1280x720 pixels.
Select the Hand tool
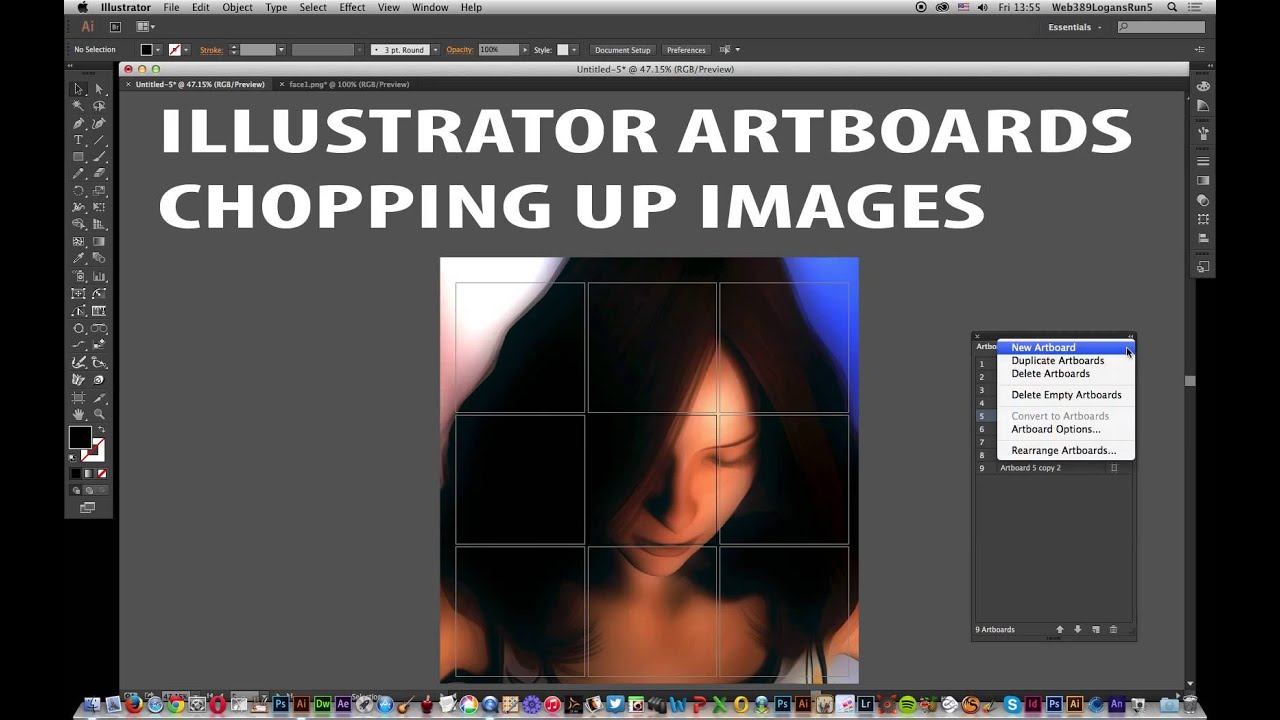tap(78, 414)
